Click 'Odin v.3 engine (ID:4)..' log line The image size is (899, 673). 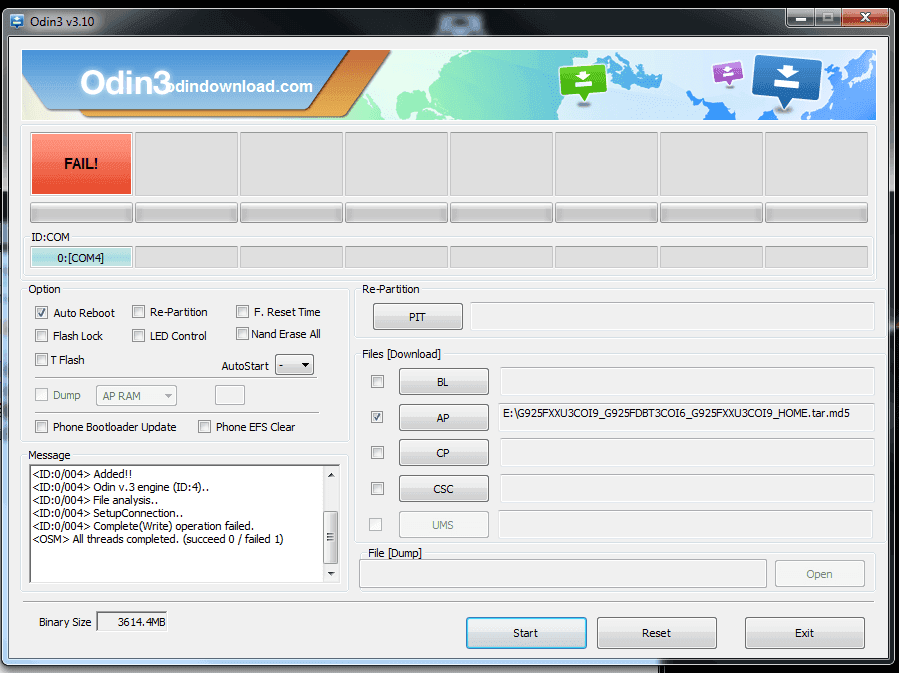tap(121, 487)
